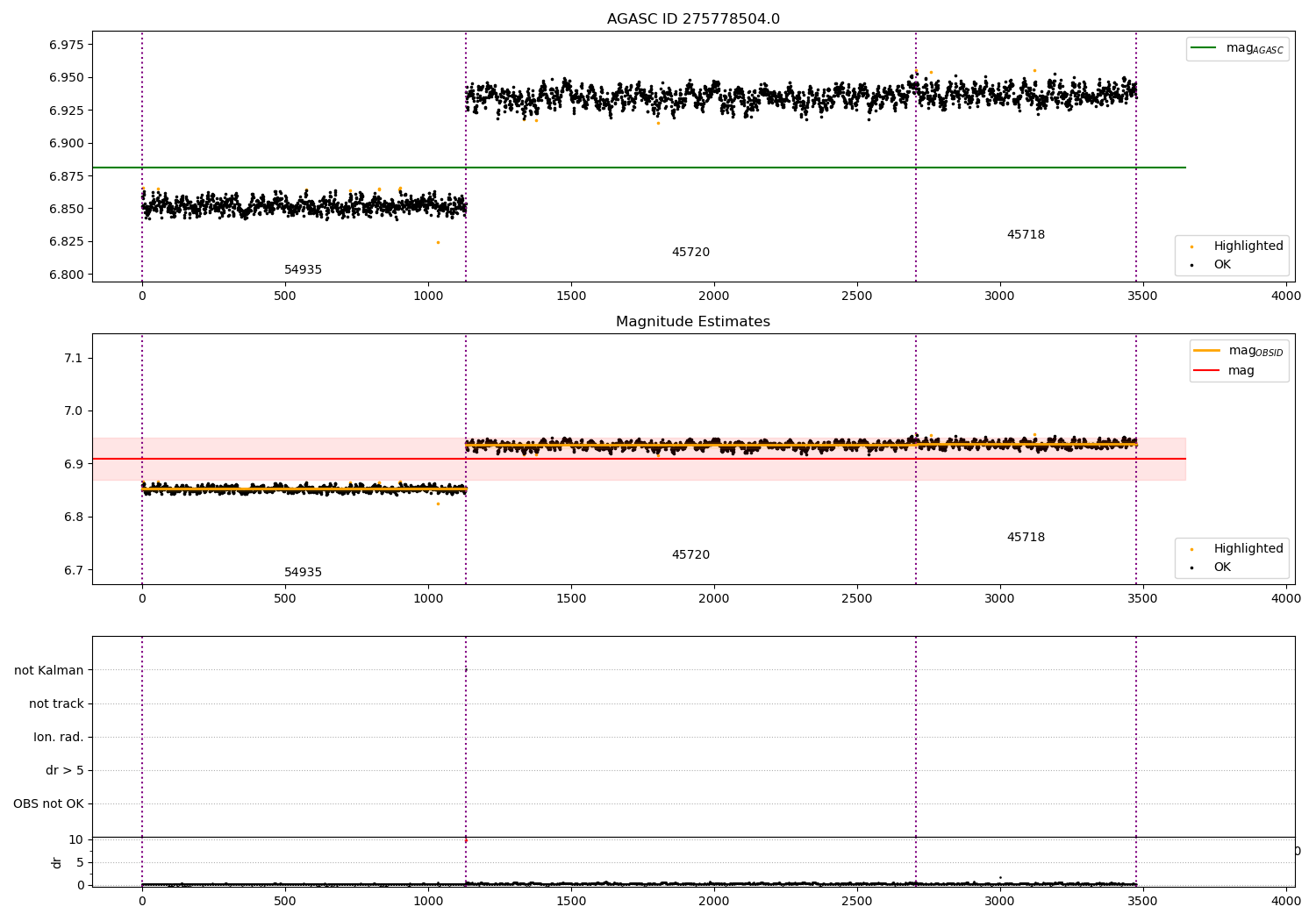Click the orange outlier point near 6.825 in top plot
This screenshot has width=1316, height=921.
(x=438, y=242)
